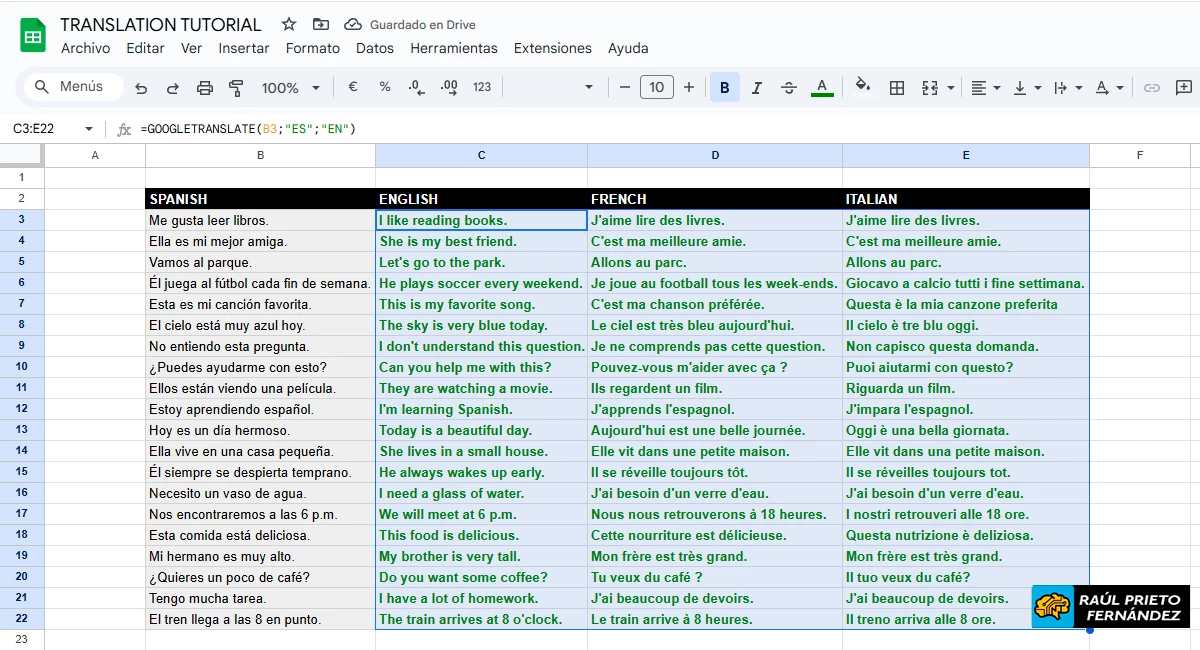Toggle bold formatting on selection
Viewport: 1200px width, 650px height.
pyautogui.click(x=724, y=87)
